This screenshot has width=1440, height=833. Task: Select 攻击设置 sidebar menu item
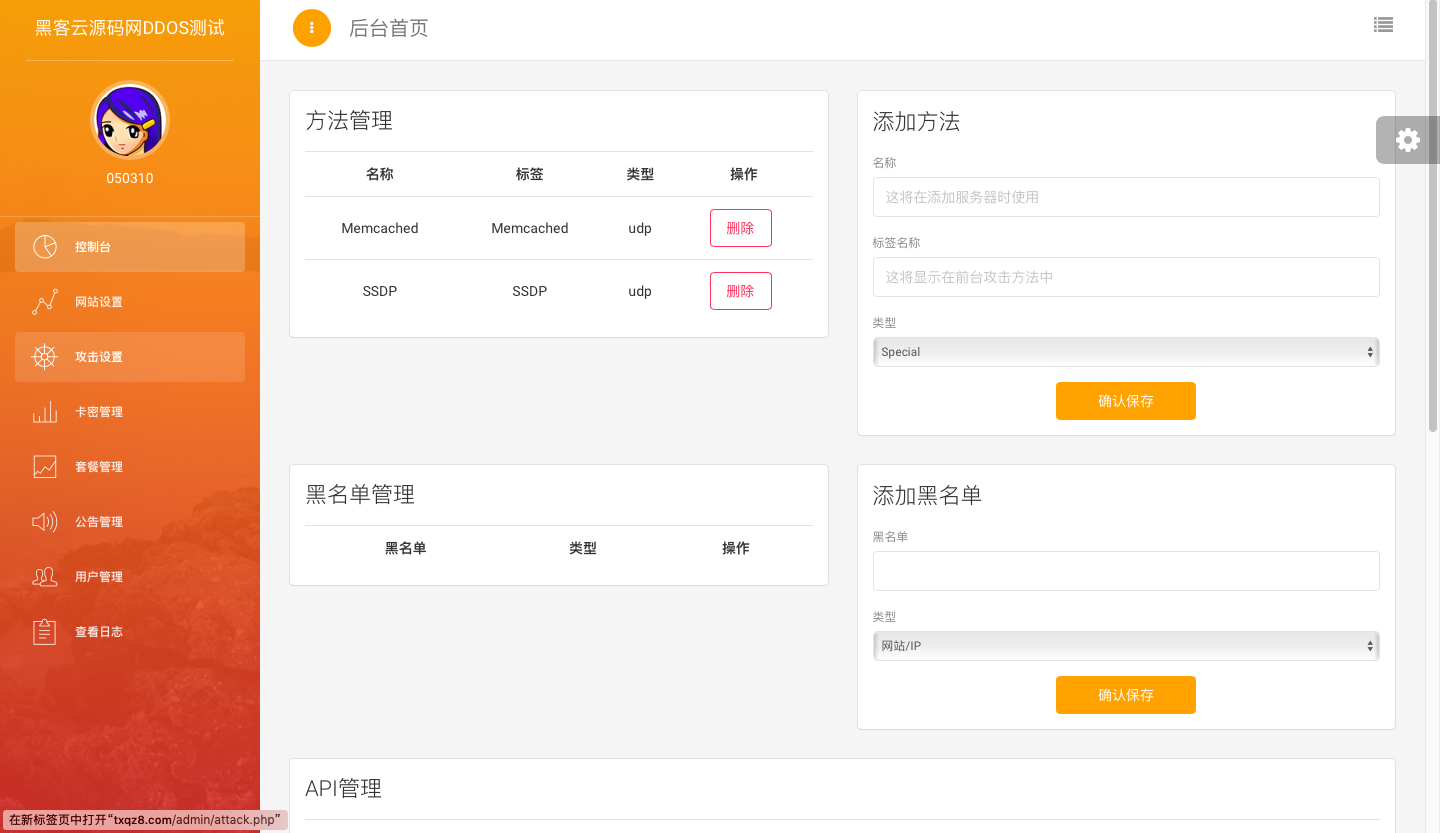[130, 357]
